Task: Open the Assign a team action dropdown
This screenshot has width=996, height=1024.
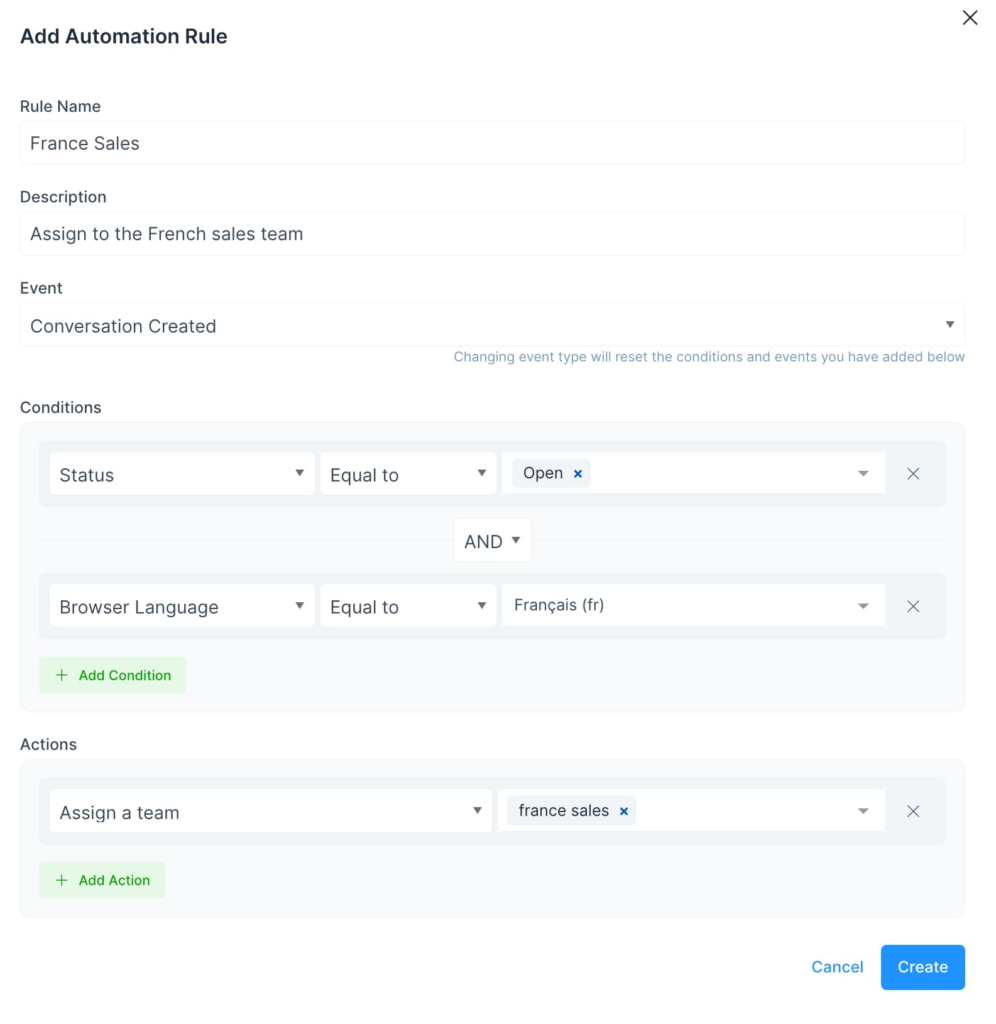Action: click(270, 811)
